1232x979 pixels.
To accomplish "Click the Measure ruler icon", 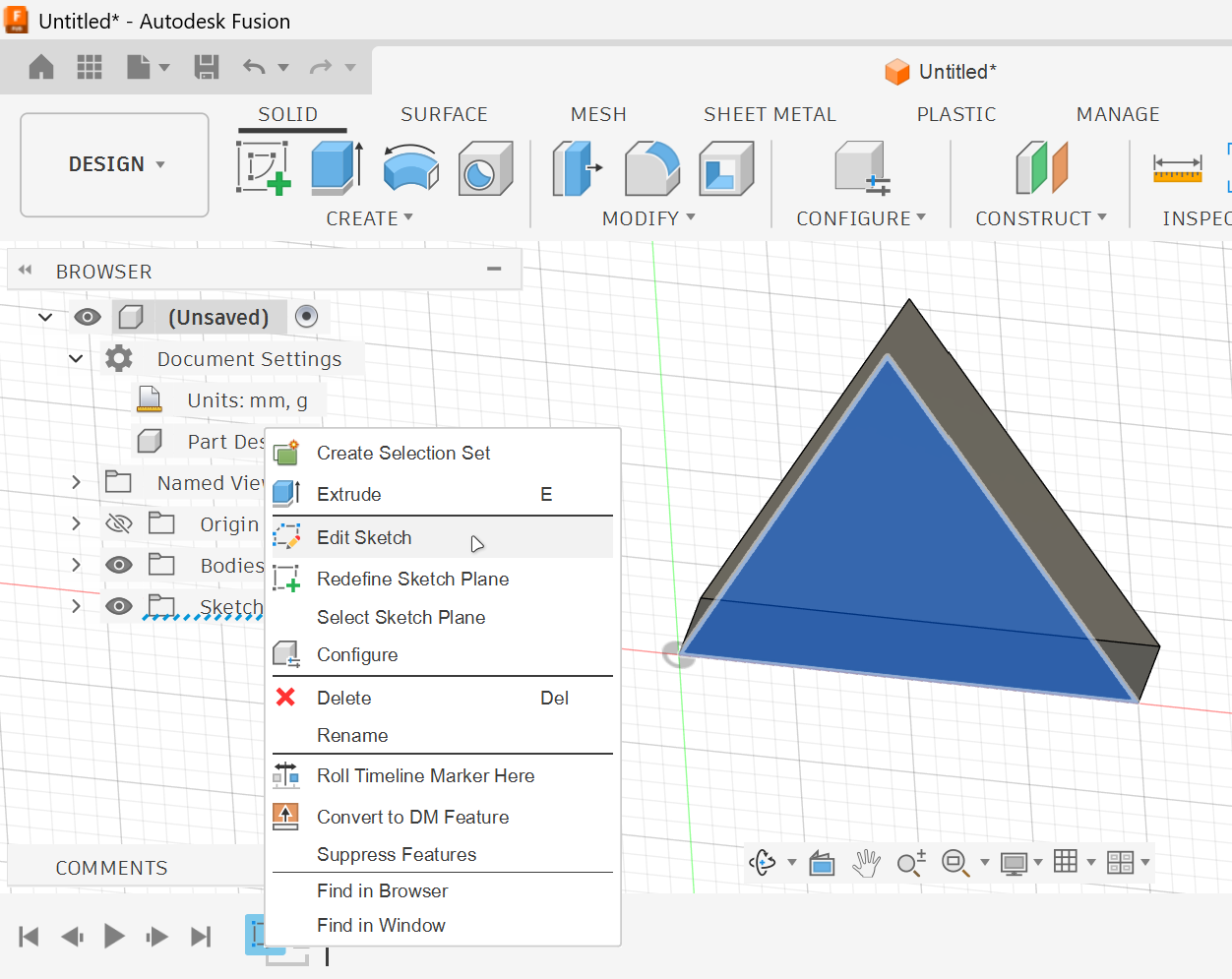I will [x=1178, y=169].
